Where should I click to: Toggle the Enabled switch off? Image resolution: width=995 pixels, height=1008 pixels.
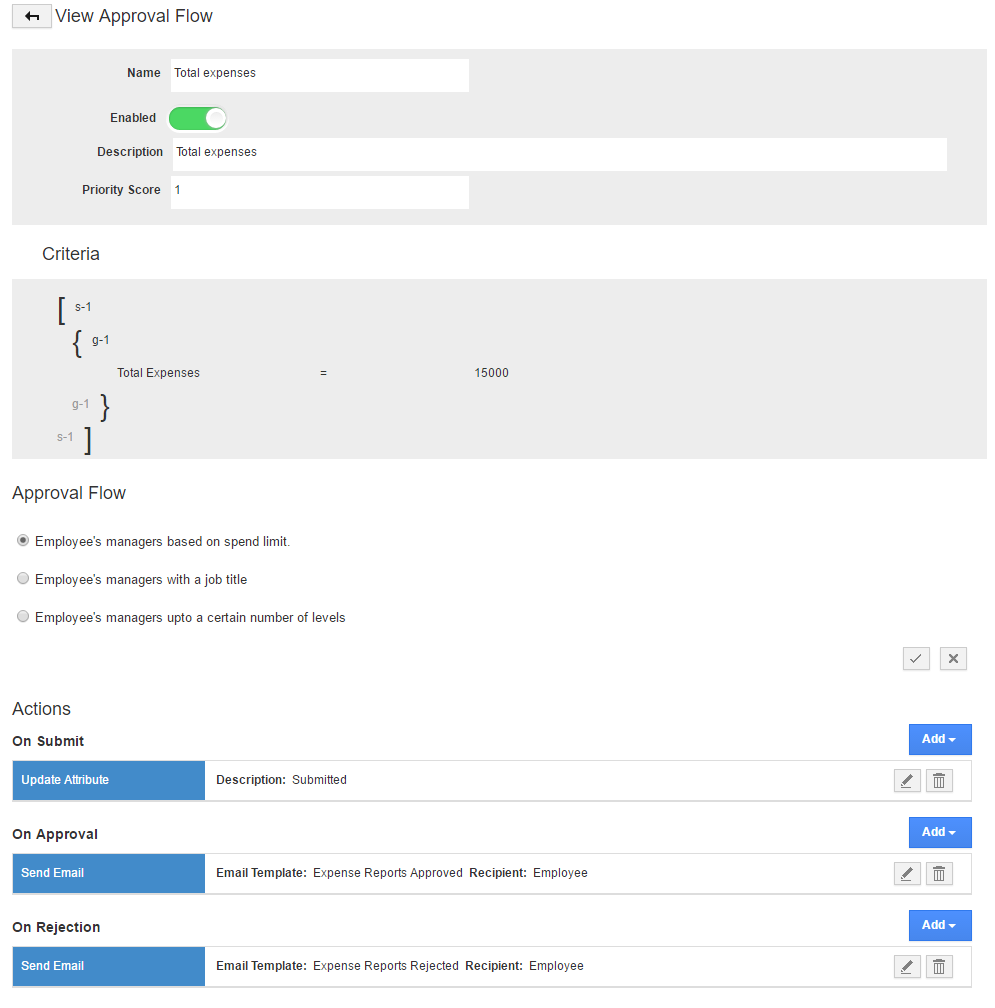[x=198, y=119]
